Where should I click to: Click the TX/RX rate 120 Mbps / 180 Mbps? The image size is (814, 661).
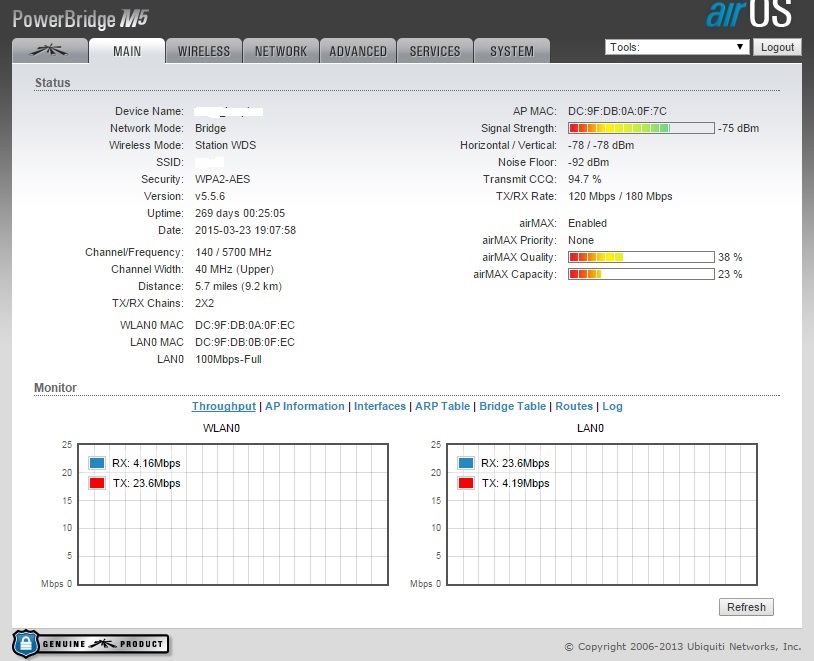[620, 196]
